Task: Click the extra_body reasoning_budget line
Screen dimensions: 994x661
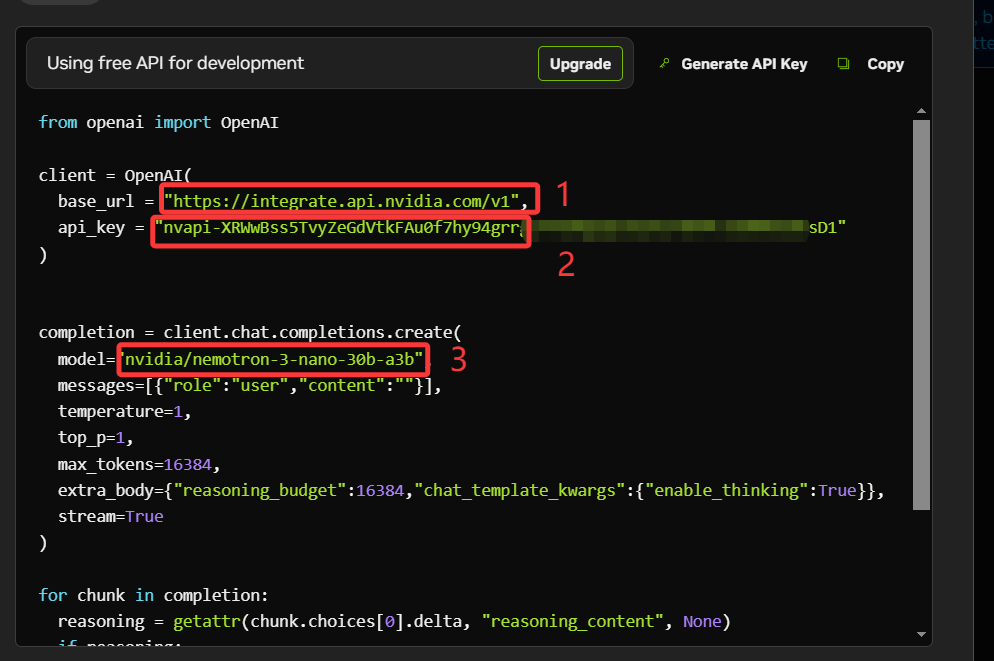Action: pos(471,491)
